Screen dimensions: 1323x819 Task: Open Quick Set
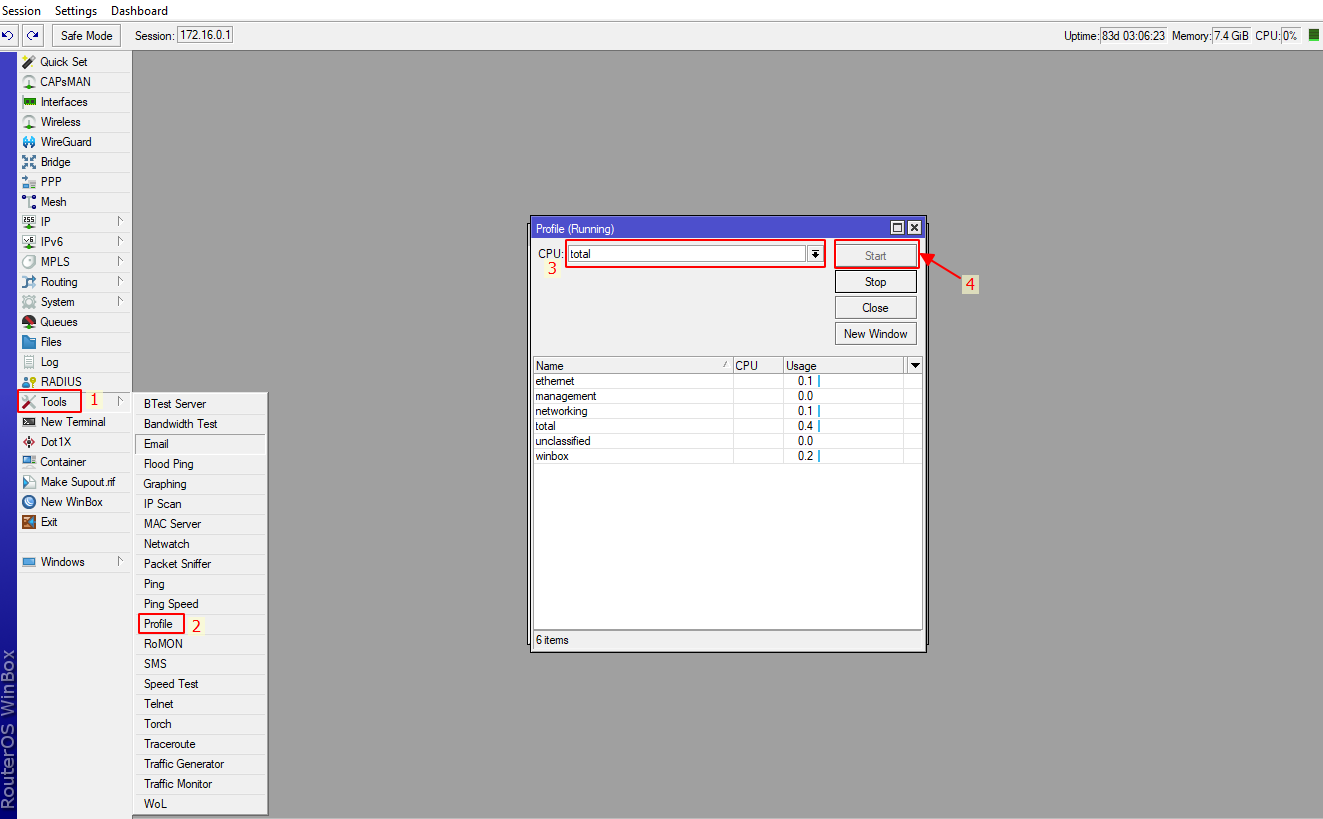58,61
